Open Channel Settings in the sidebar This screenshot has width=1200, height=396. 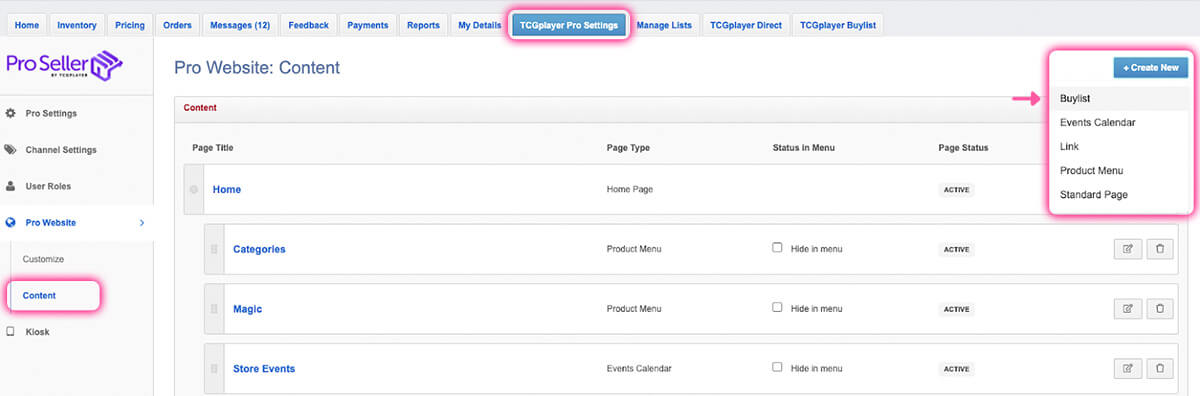pyautogui.click(x=61, y=150)
